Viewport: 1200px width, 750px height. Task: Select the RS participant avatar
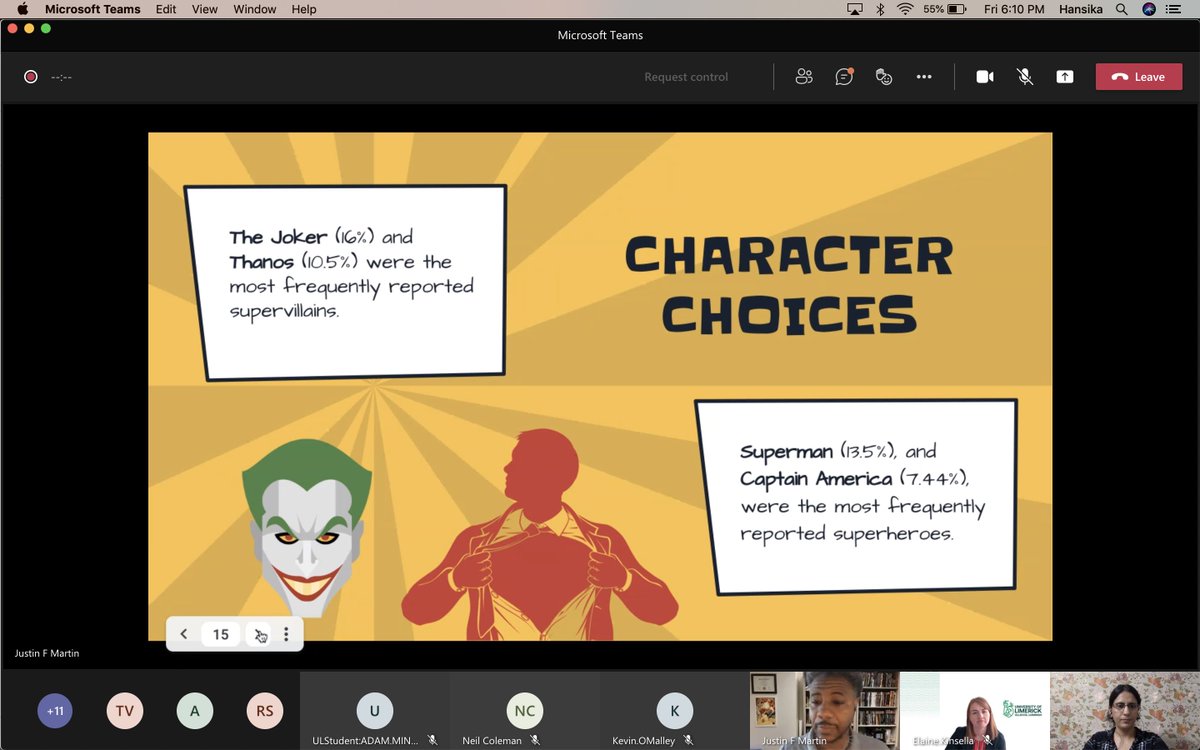(x=265, y=711)
